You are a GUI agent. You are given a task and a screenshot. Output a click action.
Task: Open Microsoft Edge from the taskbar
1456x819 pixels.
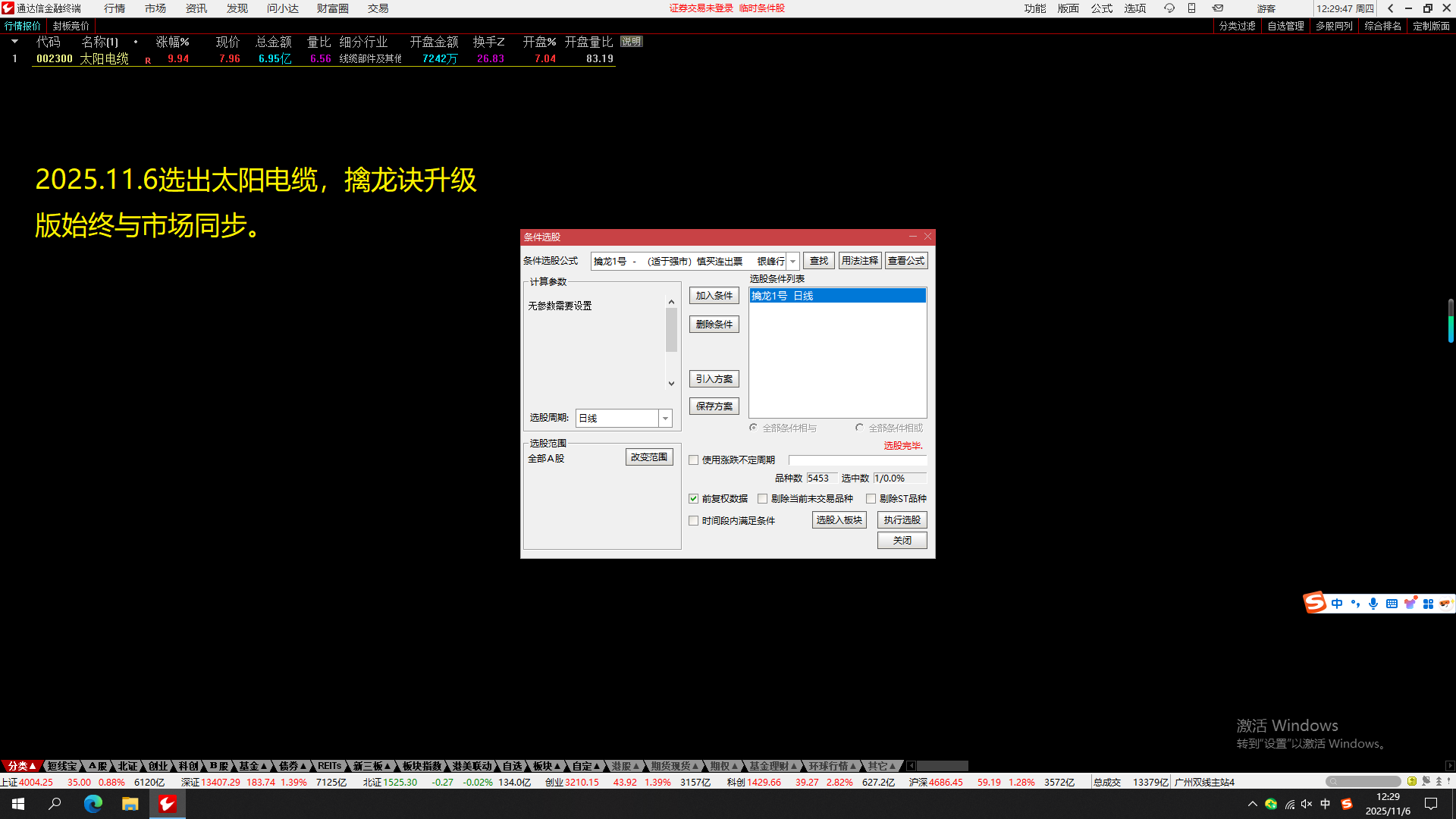(x=93, y=804)
